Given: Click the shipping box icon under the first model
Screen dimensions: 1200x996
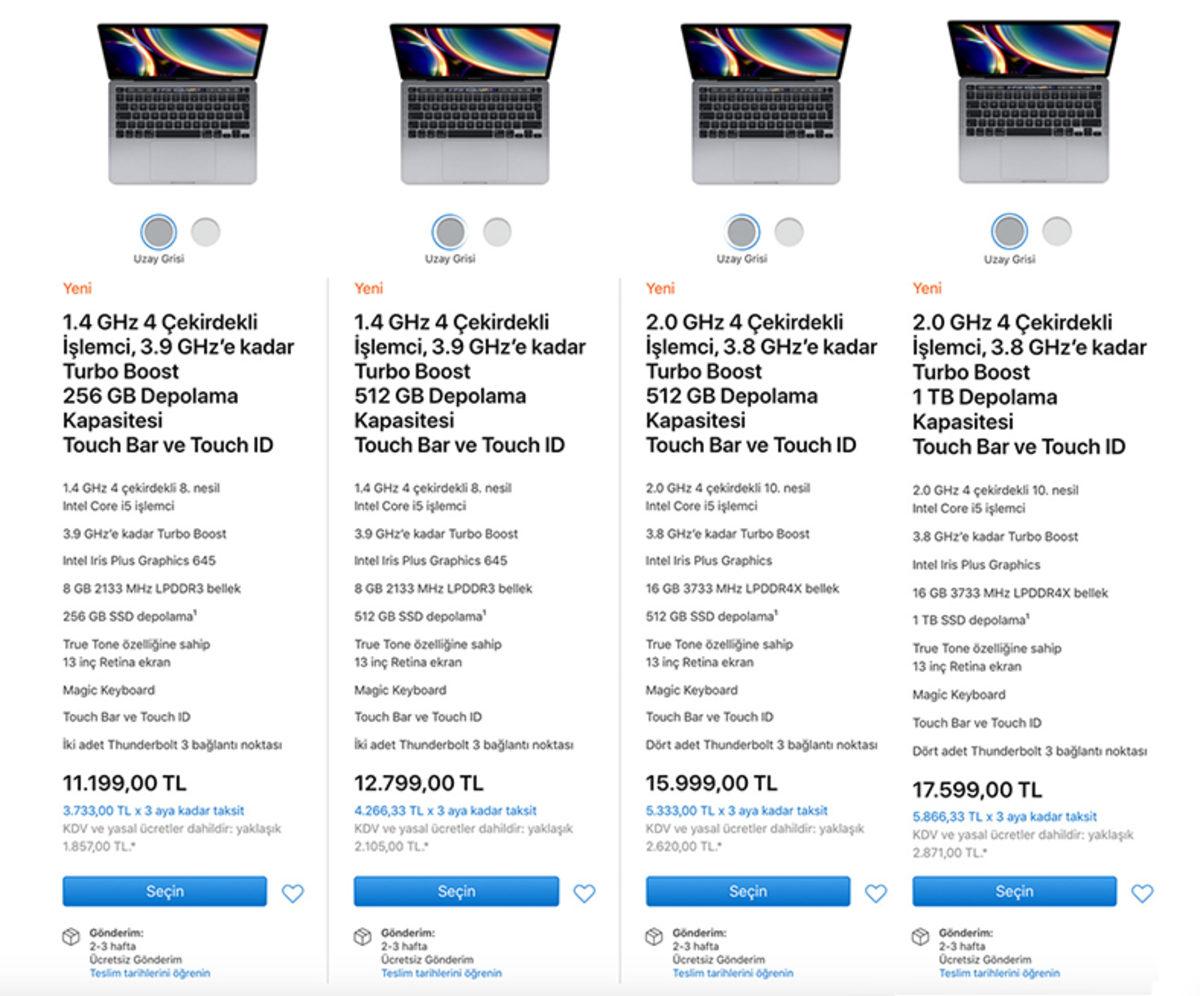Looking at the screenshot, I should point(69,937).
